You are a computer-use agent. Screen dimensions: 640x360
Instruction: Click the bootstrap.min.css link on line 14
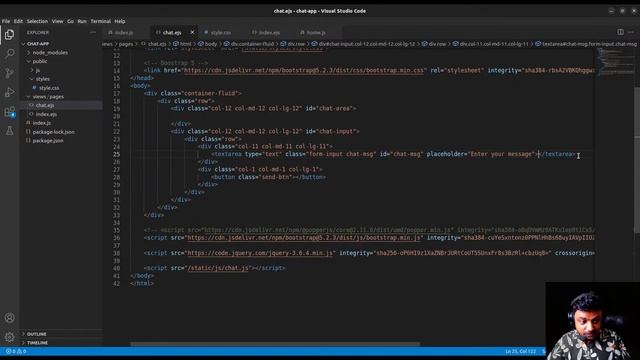(x=304, y=70)
